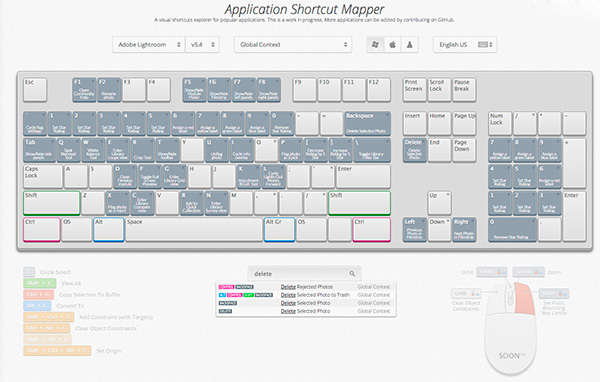This screenshot has height=382, width=600.
Task: Toggle the Ctrl key next to first OS key
Action: (x=42, y=230)
